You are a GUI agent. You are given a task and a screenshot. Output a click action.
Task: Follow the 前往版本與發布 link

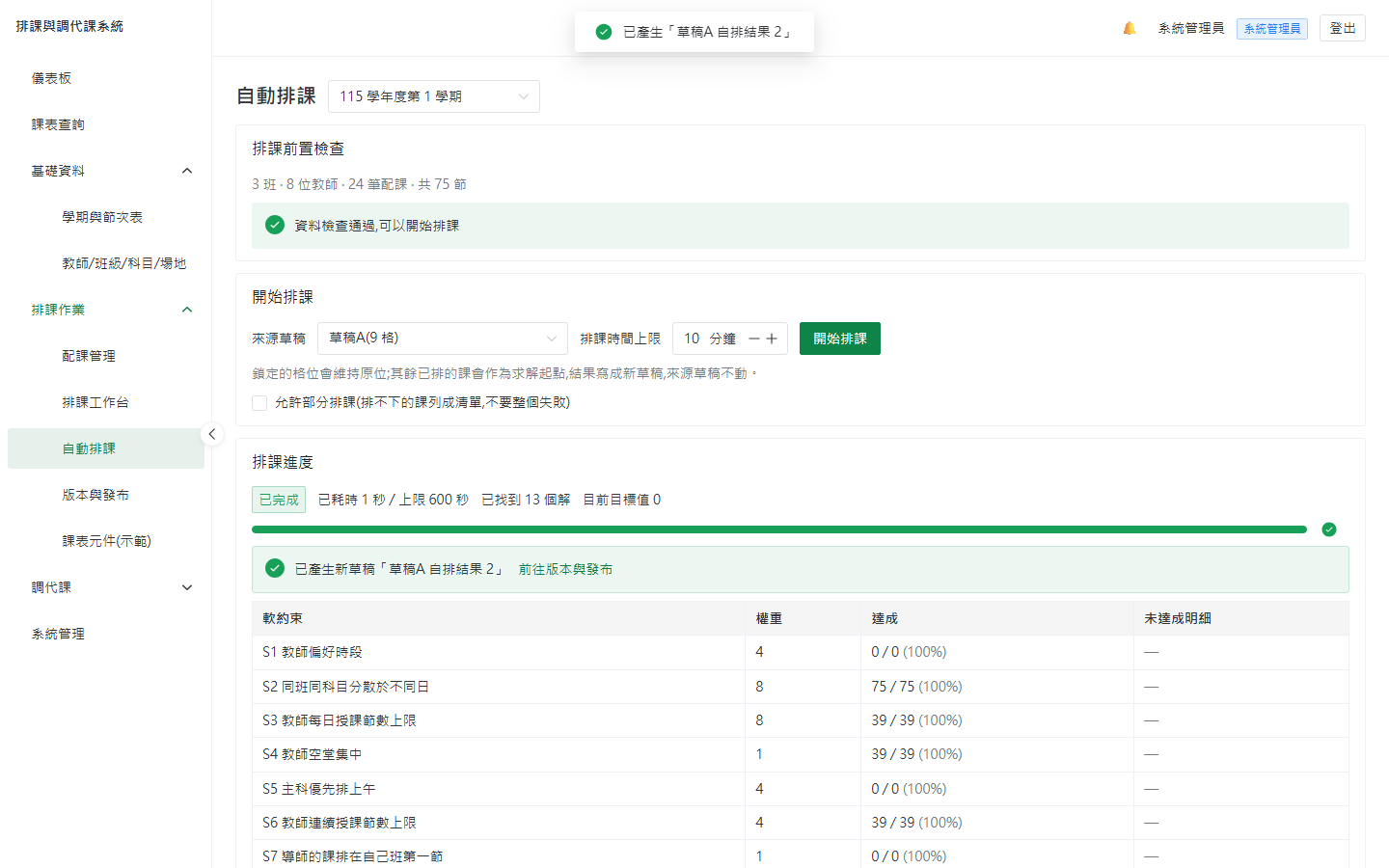pos(566,569)
